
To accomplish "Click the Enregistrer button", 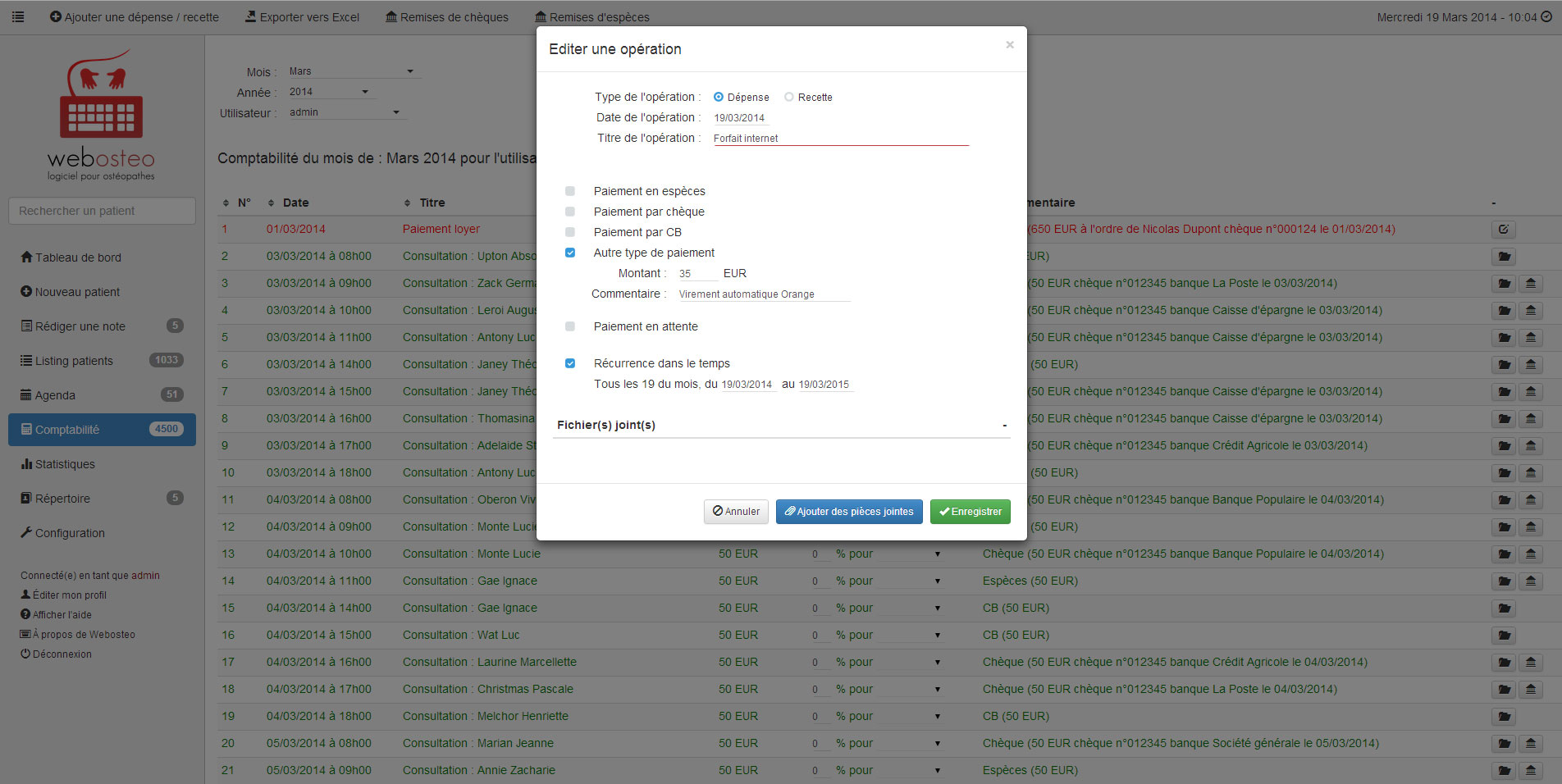I will tap(970, 512).
